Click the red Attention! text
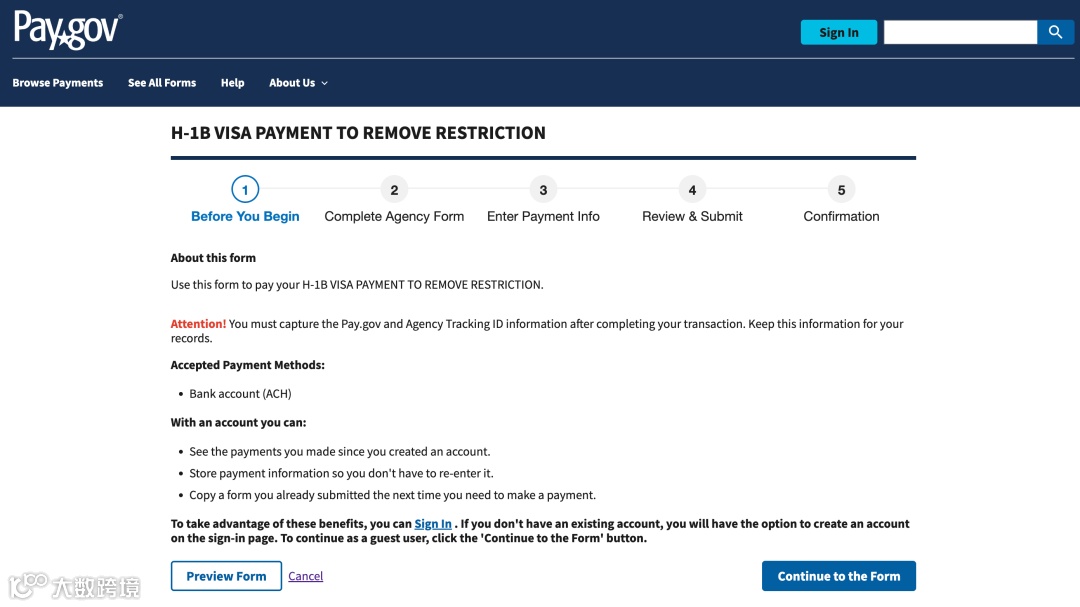 pyautogui.click(x=198, y=324)
